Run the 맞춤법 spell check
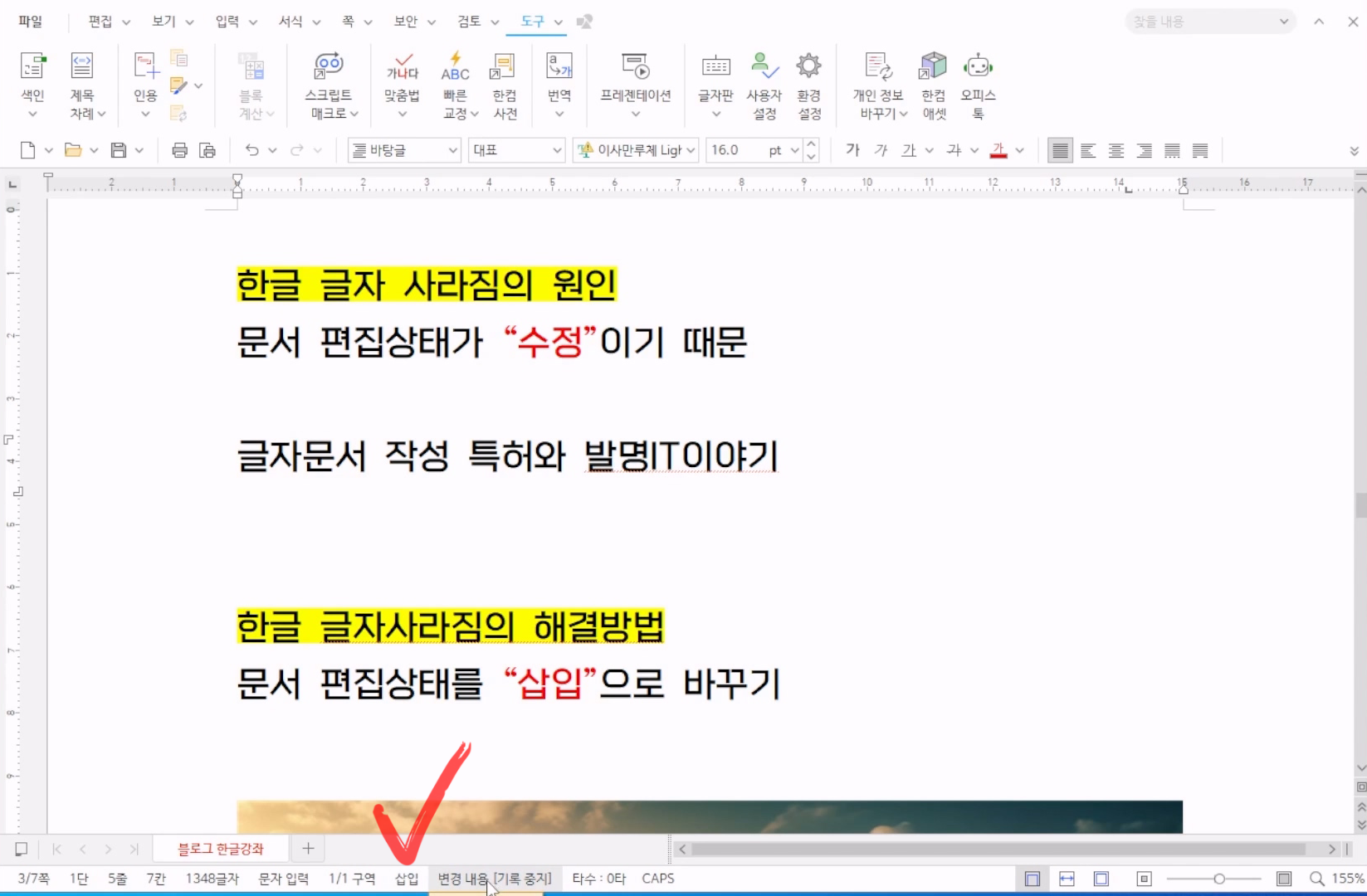This screenshot has height=896, width=1367. coord(403,85)
